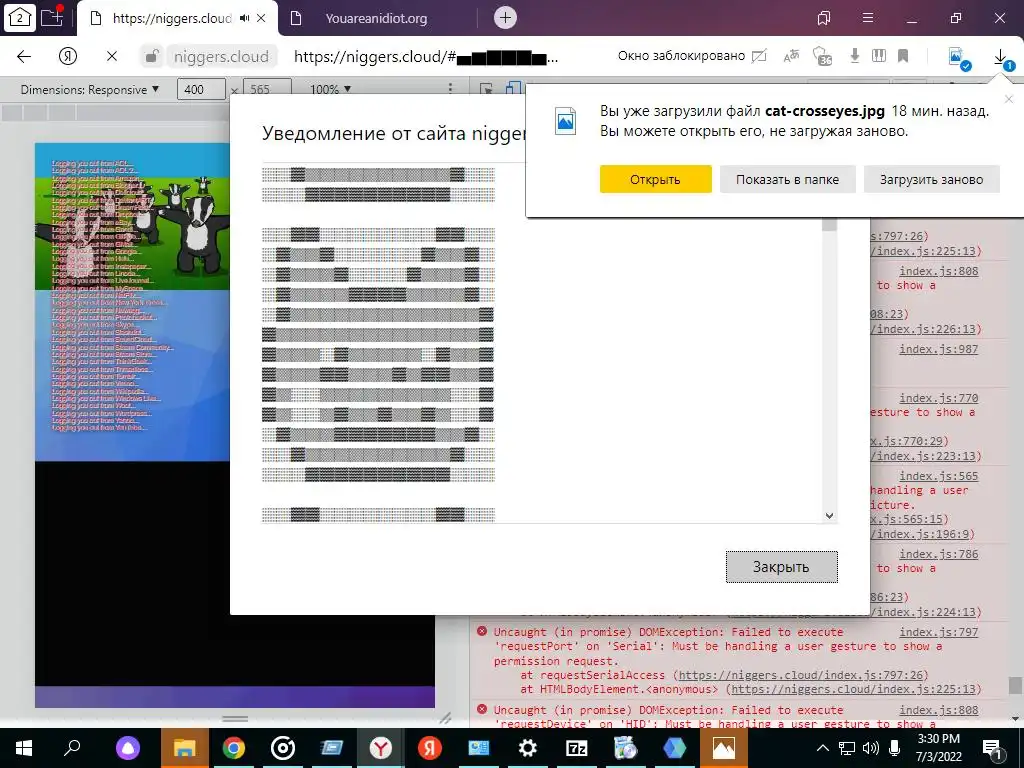This screenshot has height=768, width=1024.
Task: Open the index.js:786 console source link
Action: (x=938, y=554)
